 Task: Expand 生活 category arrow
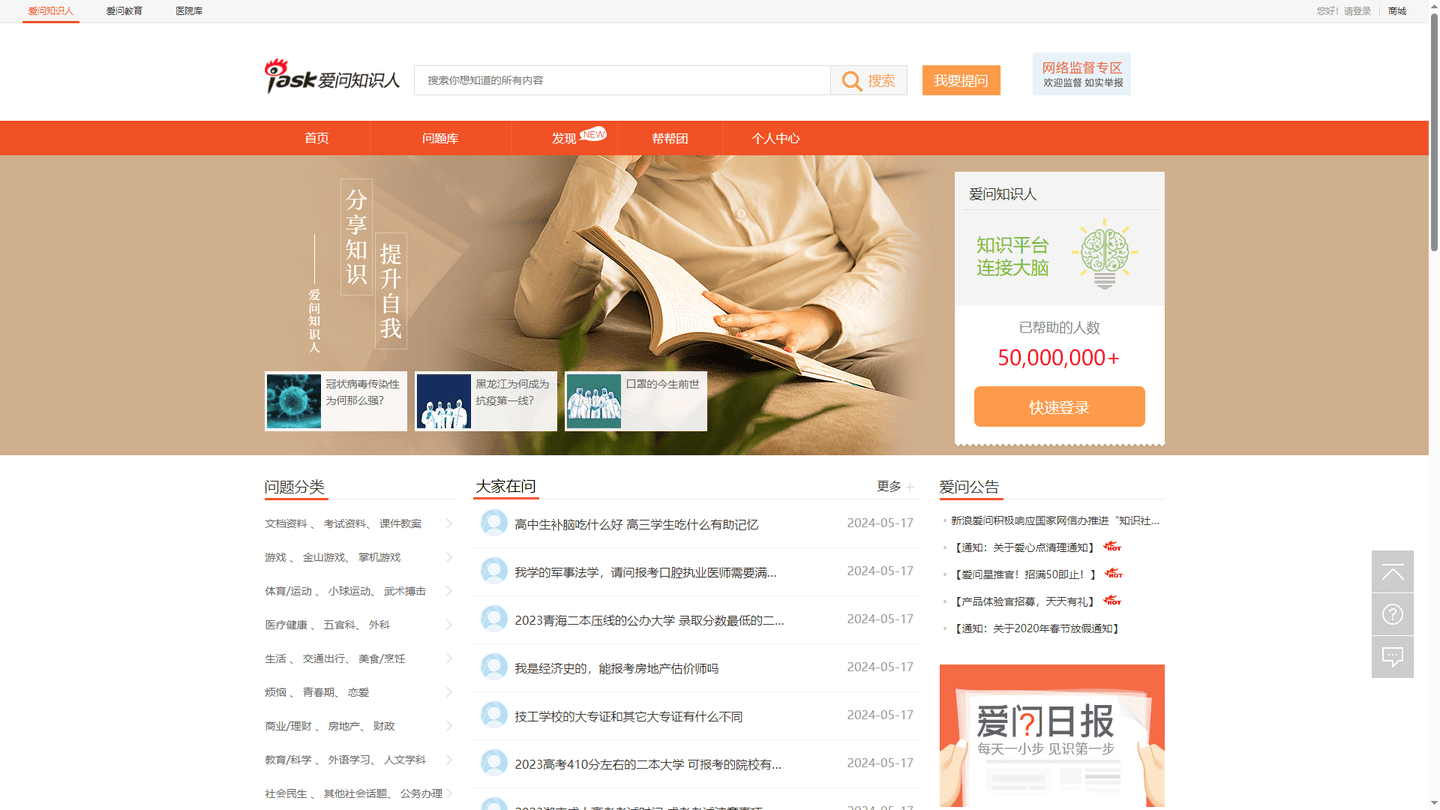point(449,659)
